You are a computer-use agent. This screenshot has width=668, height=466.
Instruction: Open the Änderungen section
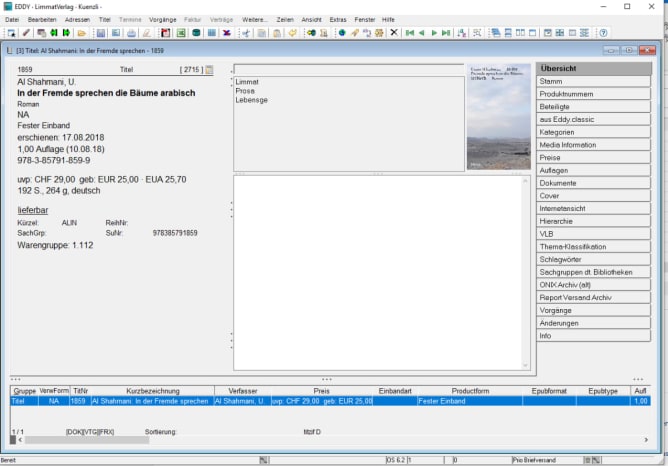pyautogui.click(x=593, y=323)
